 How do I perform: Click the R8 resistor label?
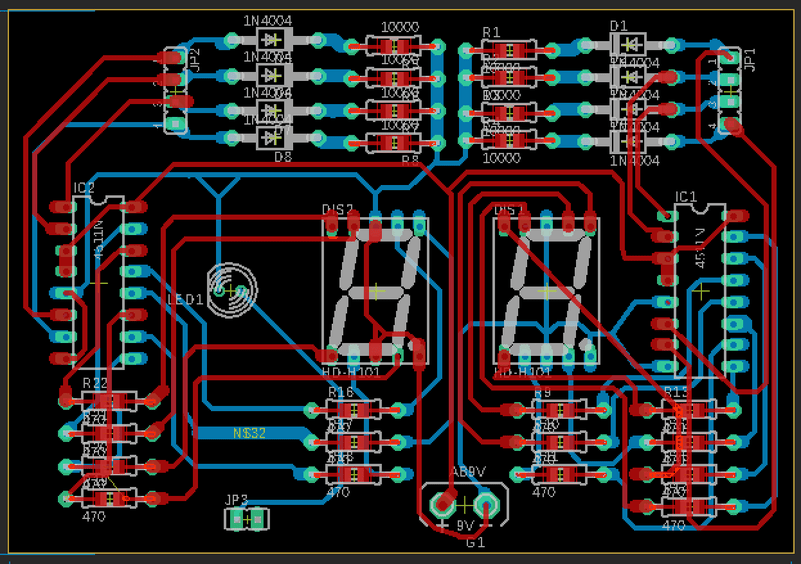pyautogui.click(x=410, y=161)
